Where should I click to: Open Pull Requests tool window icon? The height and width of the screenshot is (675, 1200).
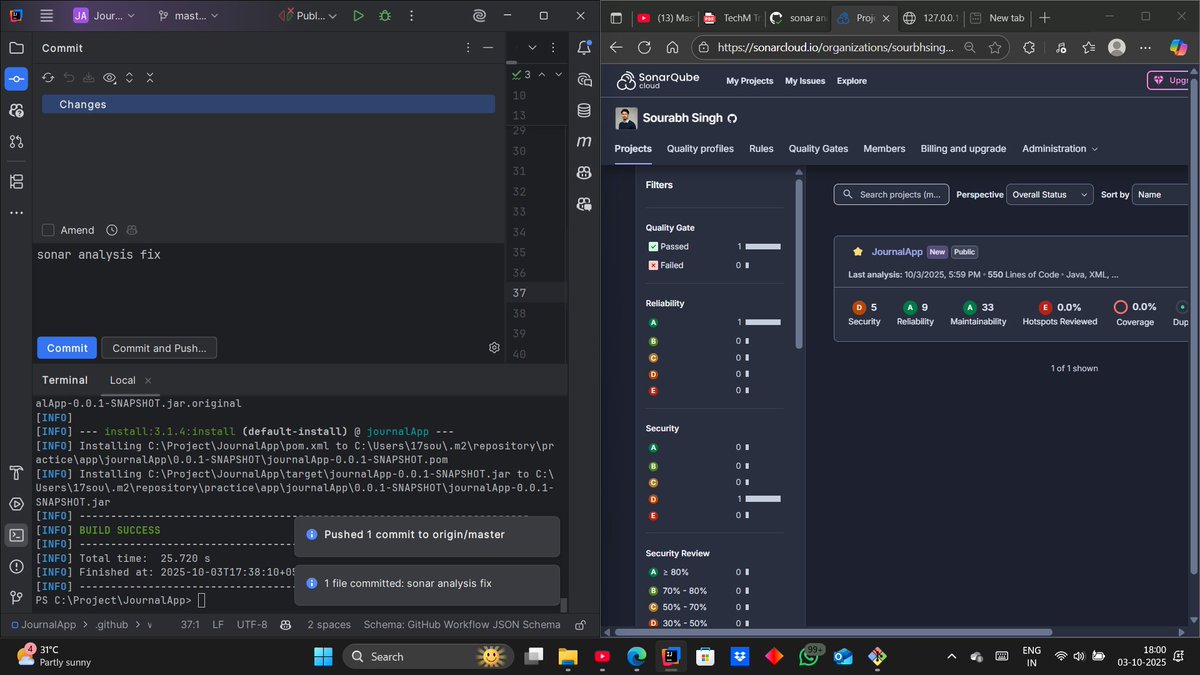[16, 142]
